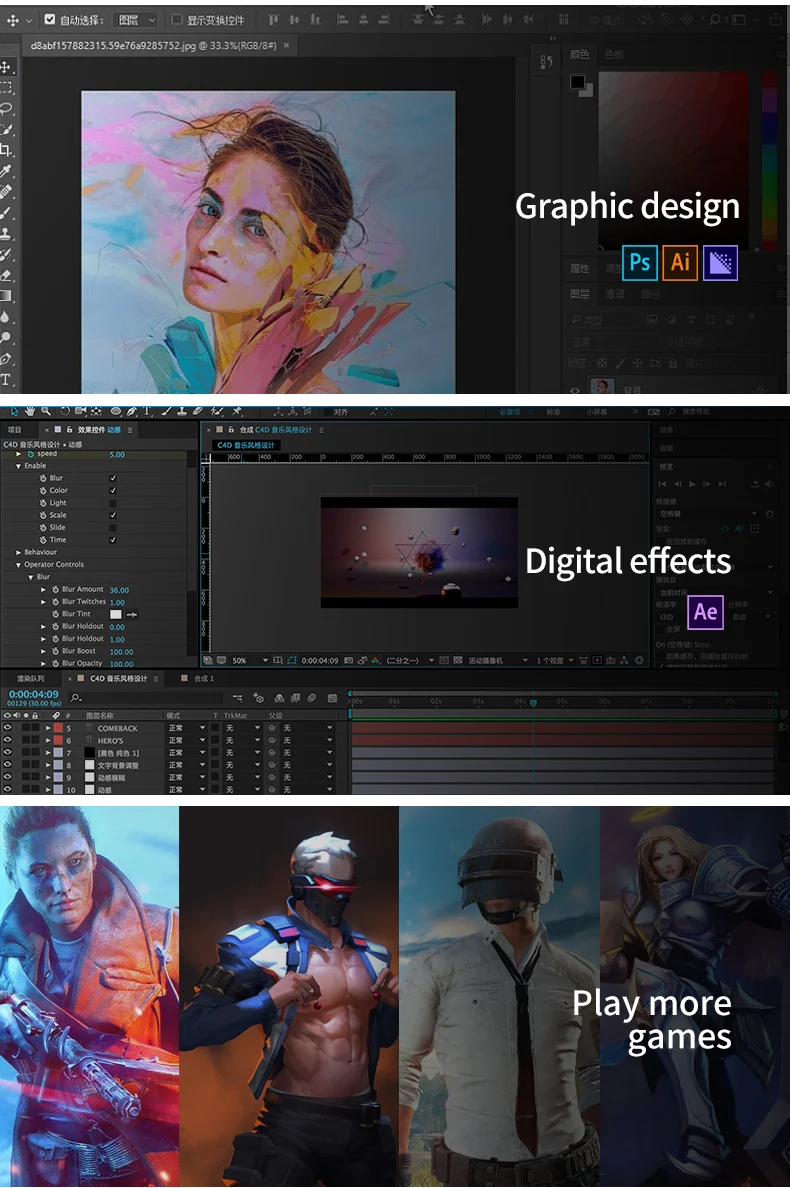This screenshot has width=790, height=1188.
Task: Uncheck the 自动选择 auto-select checkbox
Action: tap(50, 19)
